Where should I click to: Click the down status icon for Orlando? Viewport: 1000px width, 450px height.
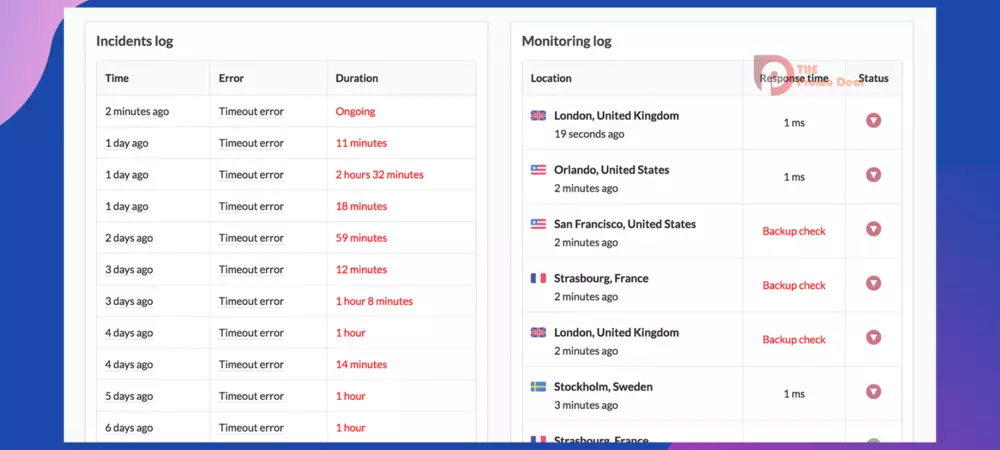coord(873,175)
